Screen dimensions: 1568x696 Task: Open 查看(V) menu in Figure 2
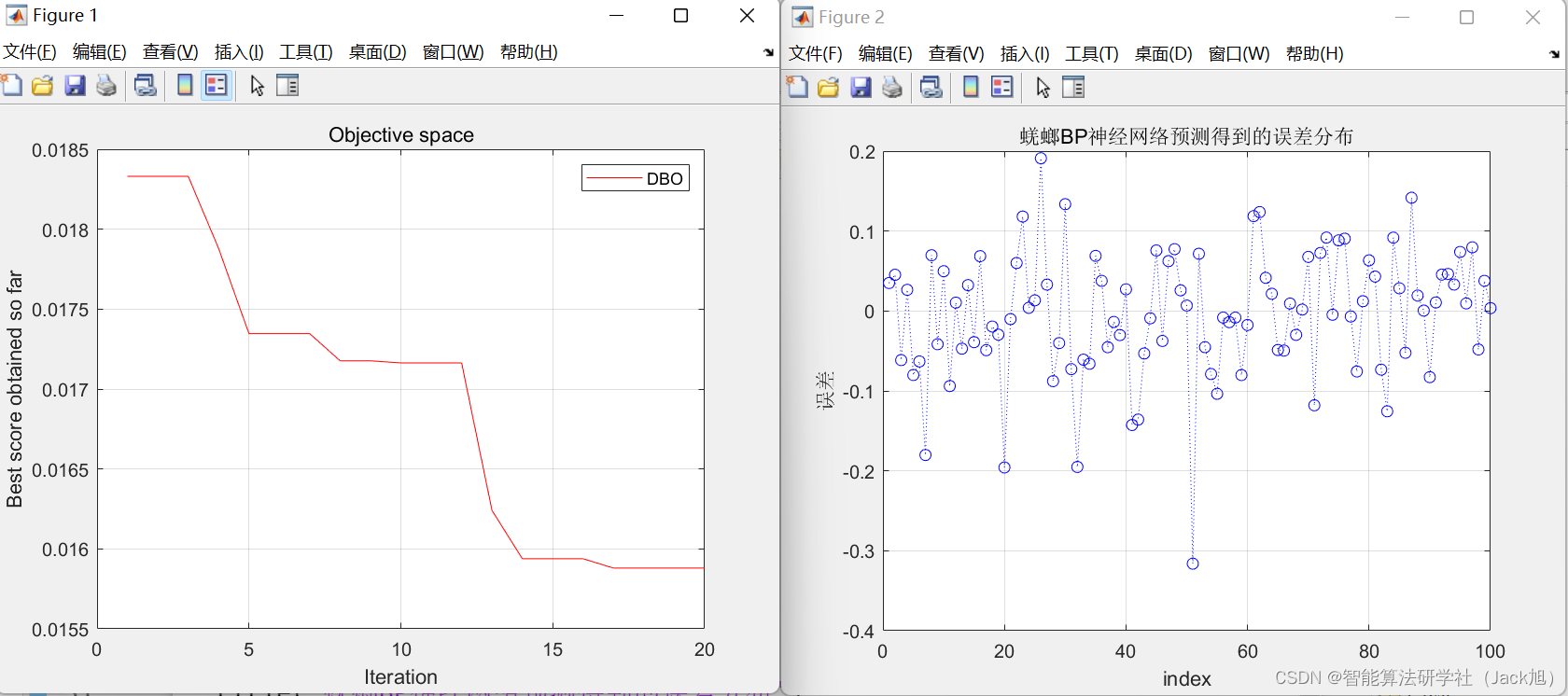coord(957,54)
